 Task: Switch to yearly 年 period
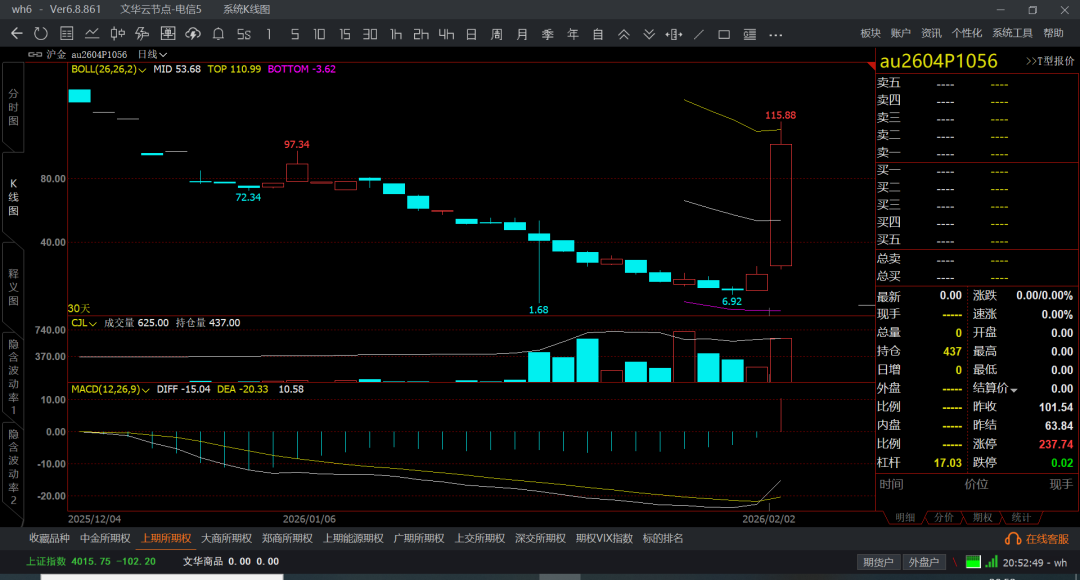click(x=573, y=34)
